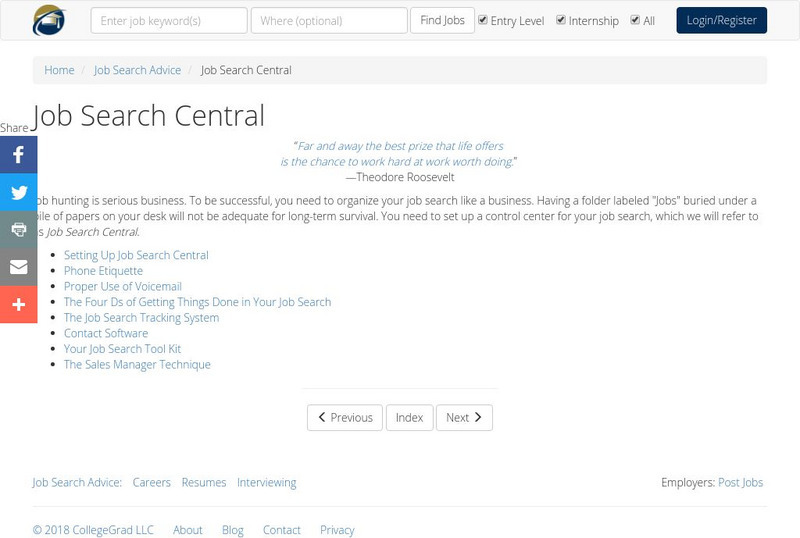
Task: Click the Job Search Central breadcrumb text
Action: 246,70
